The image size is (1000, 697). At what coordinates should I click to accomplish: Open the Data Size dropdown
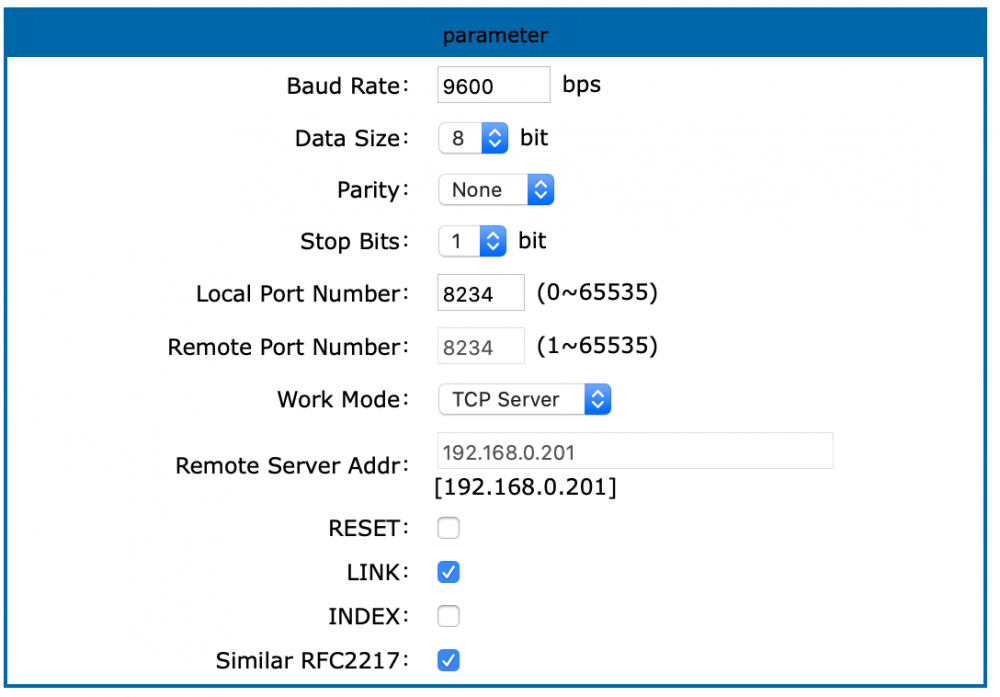coord(474,138)
